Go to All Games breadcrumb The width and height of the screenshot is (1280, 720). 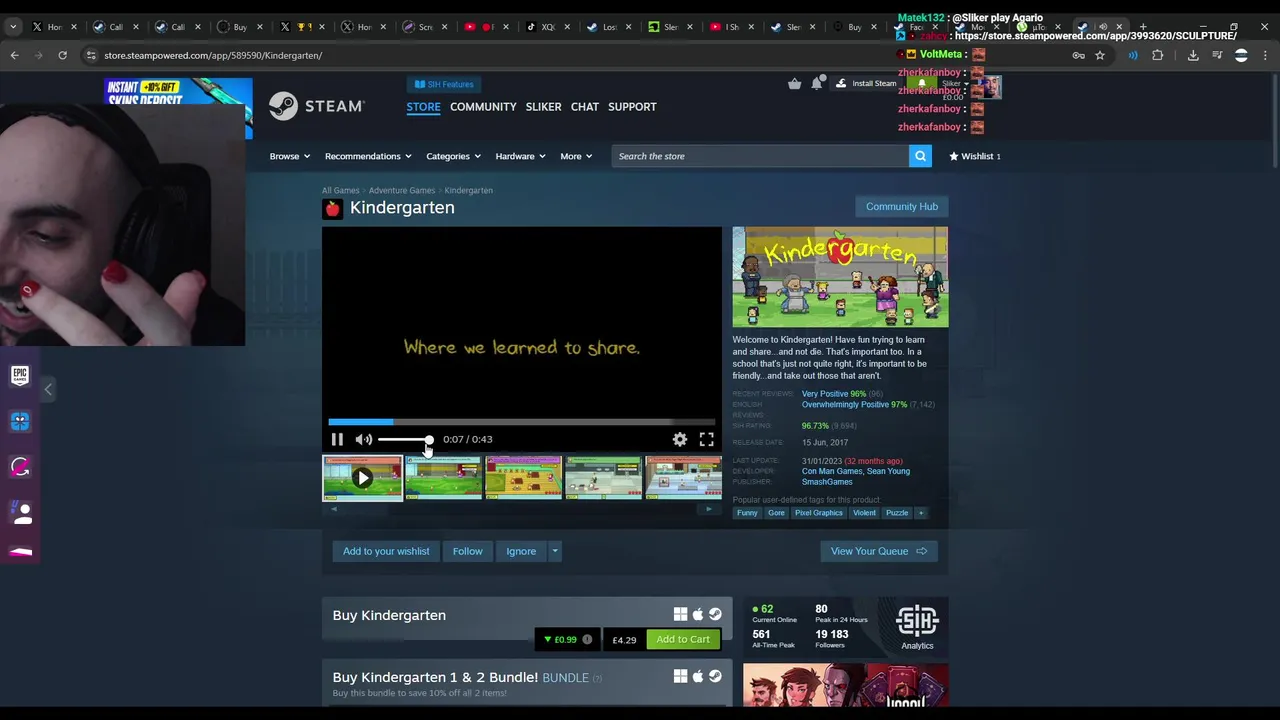point(340,190)
